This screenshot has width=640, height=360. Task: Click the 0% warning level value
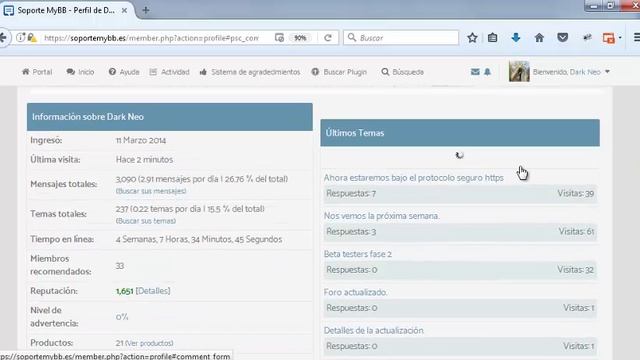pos(122,317)
